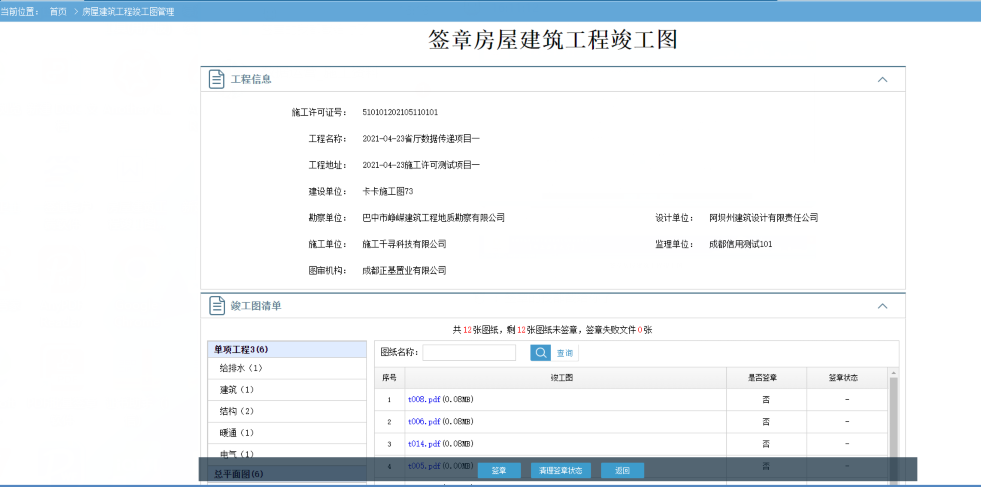Click the 是否签章 column header
Viewport: 981px width, 487px height.
[x=766, y=378]
